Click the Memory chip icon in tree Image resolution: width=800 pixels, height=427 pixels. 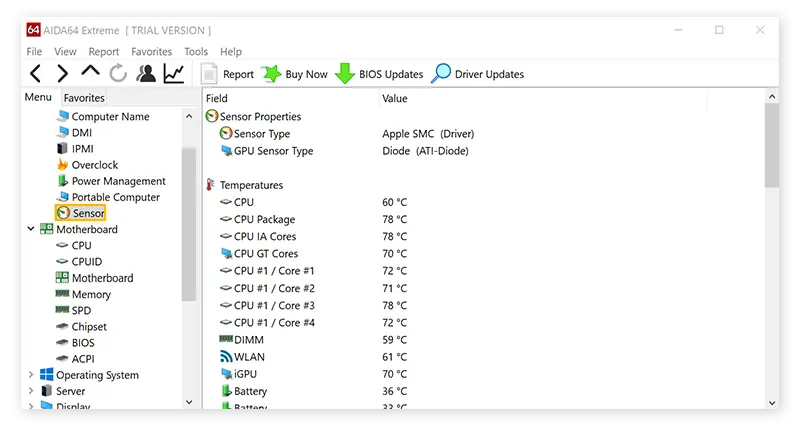coord(62,293)
